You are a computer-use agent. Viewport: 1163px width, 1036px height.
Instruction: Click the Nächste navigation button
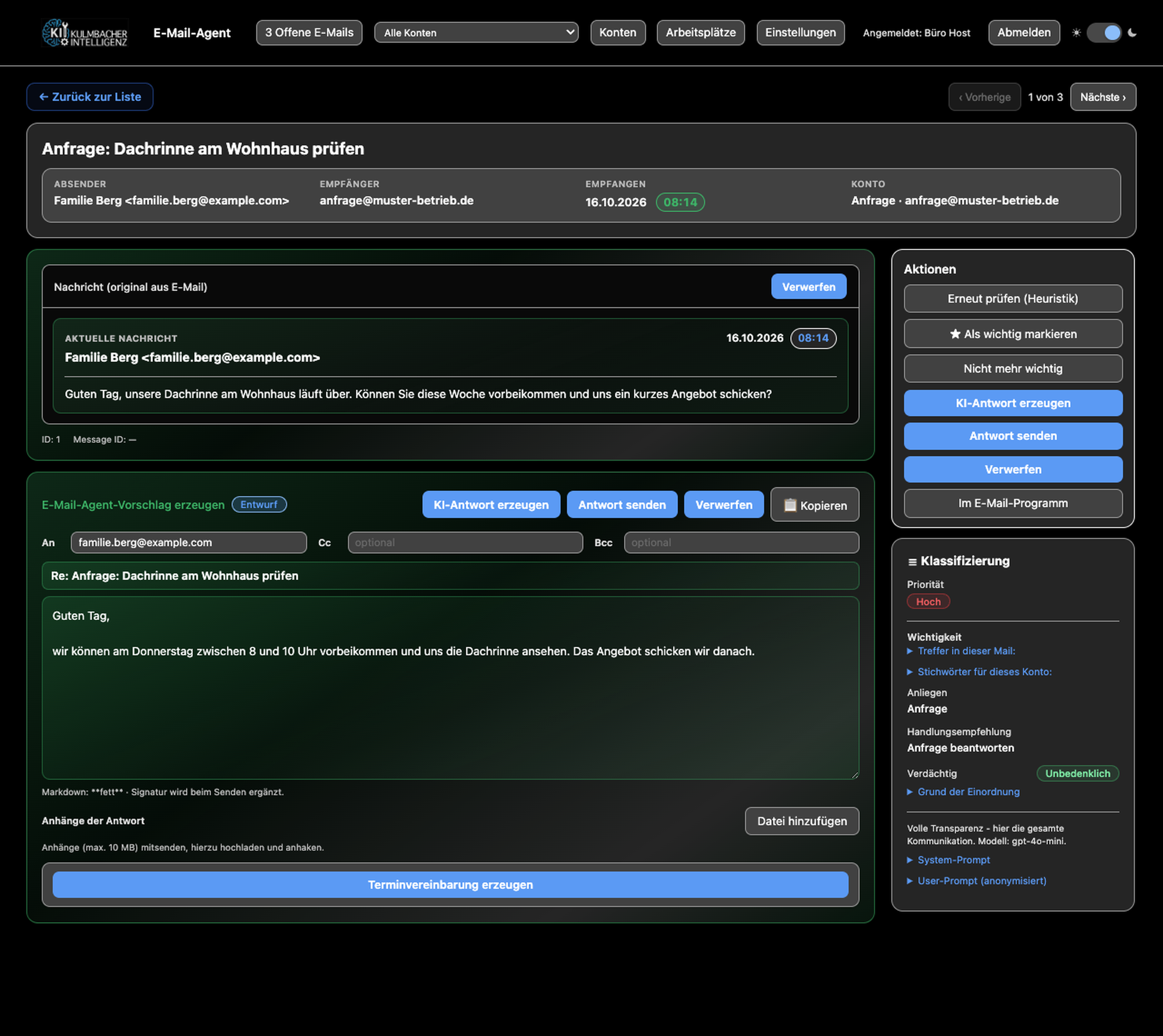click(x=1103, y=97)
